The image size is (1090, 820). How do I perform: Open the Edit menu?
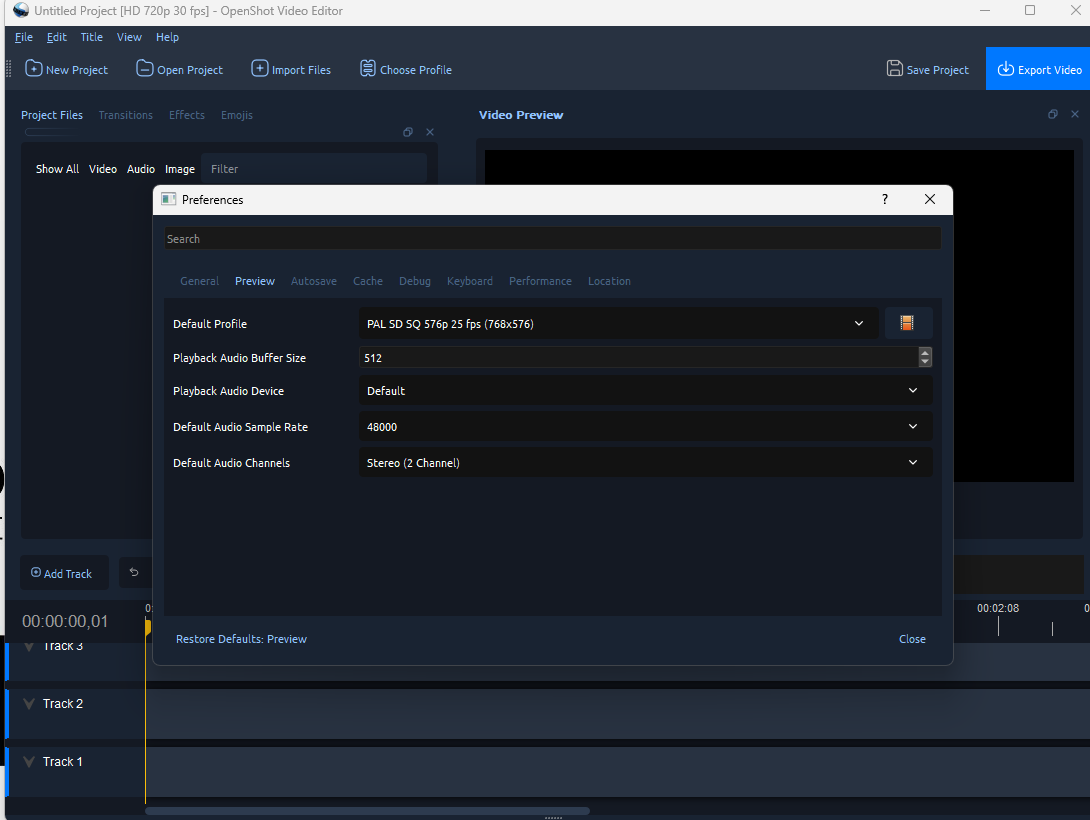[x=56, y=37]
